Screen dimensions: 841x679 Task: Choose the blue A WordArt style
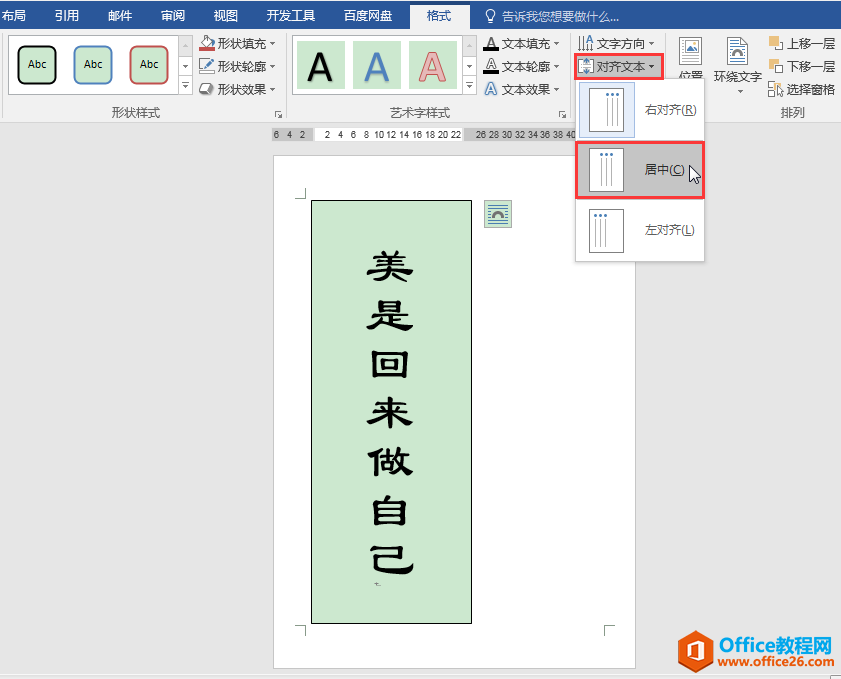pyautogui.click(x=376, y=66)
